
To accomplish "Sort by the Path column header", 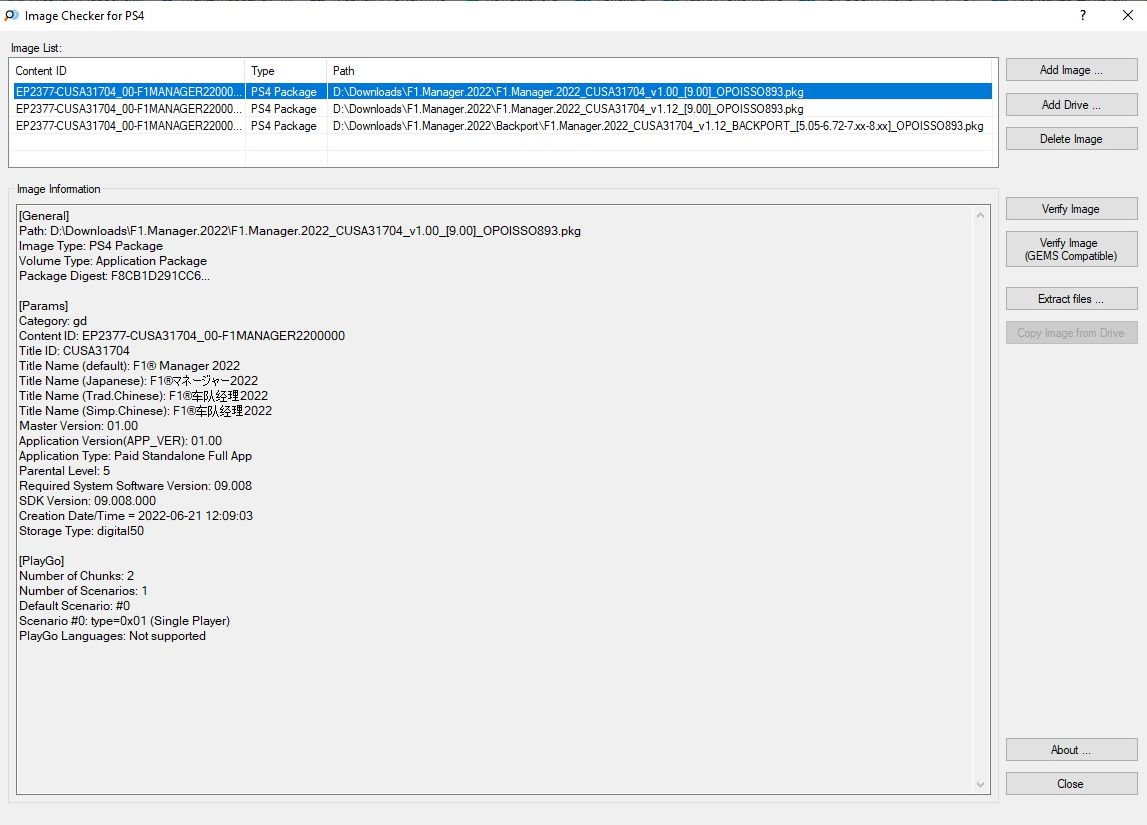I will [658, 71].
